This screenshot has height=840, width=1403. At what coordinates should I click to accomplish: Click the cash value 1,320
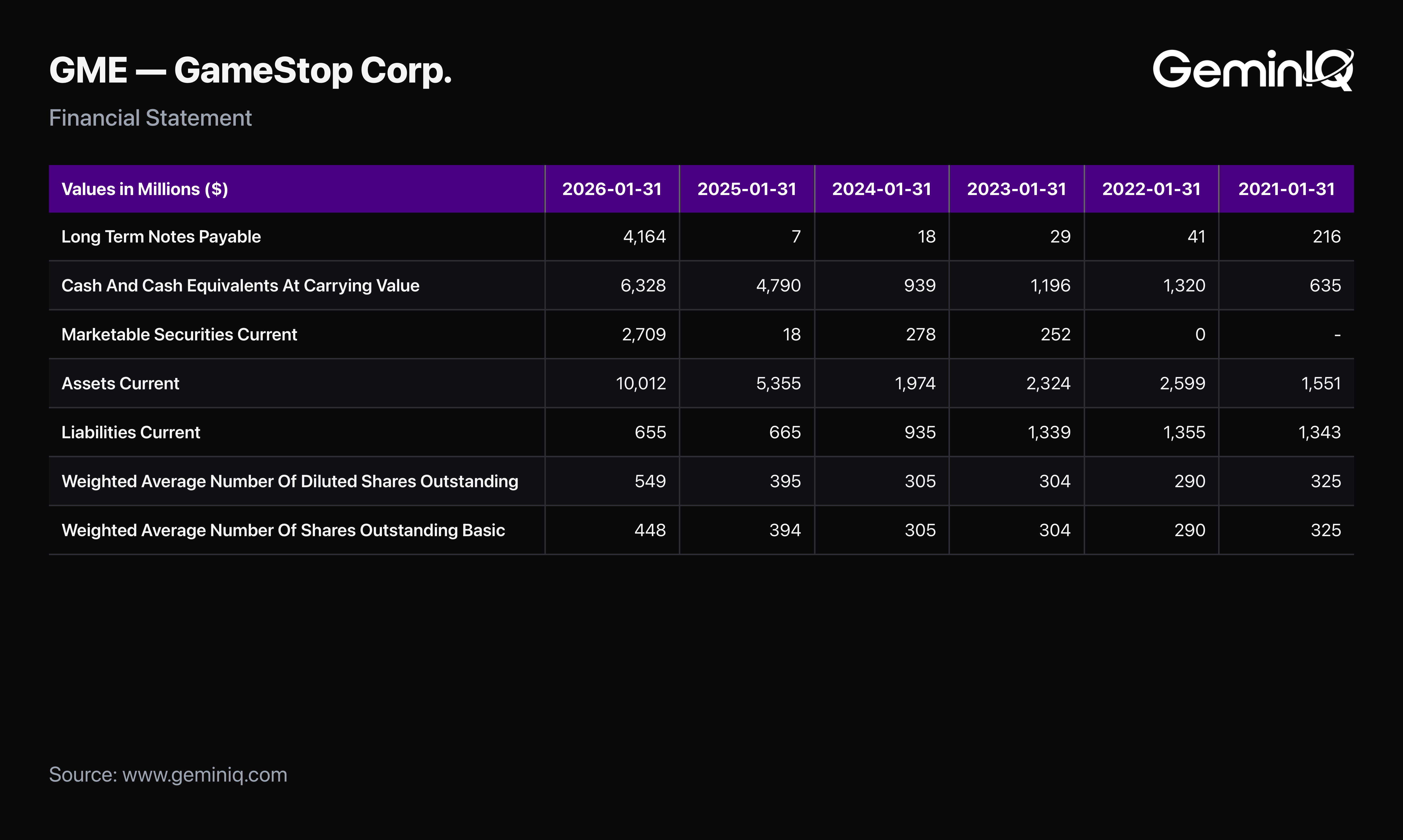point(1185,286)
